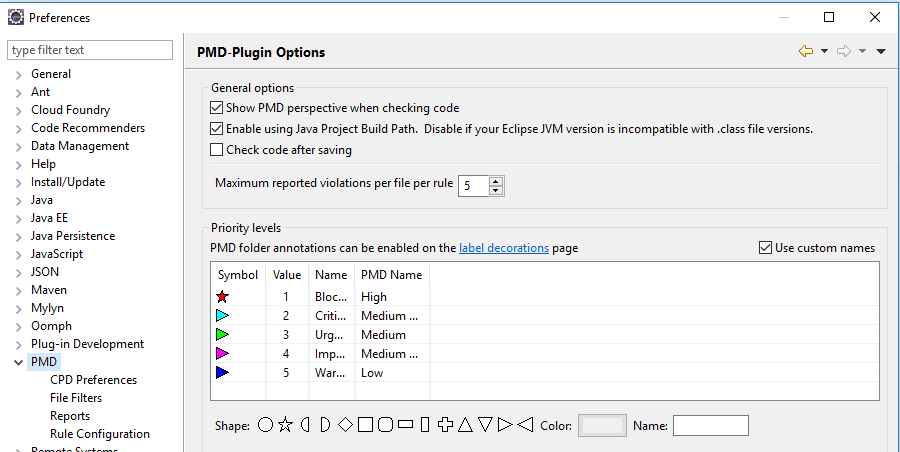Viewport: 900px width, 452px height.
Task: Uncheck Use custom names option
Action: [x=766, y=248]
